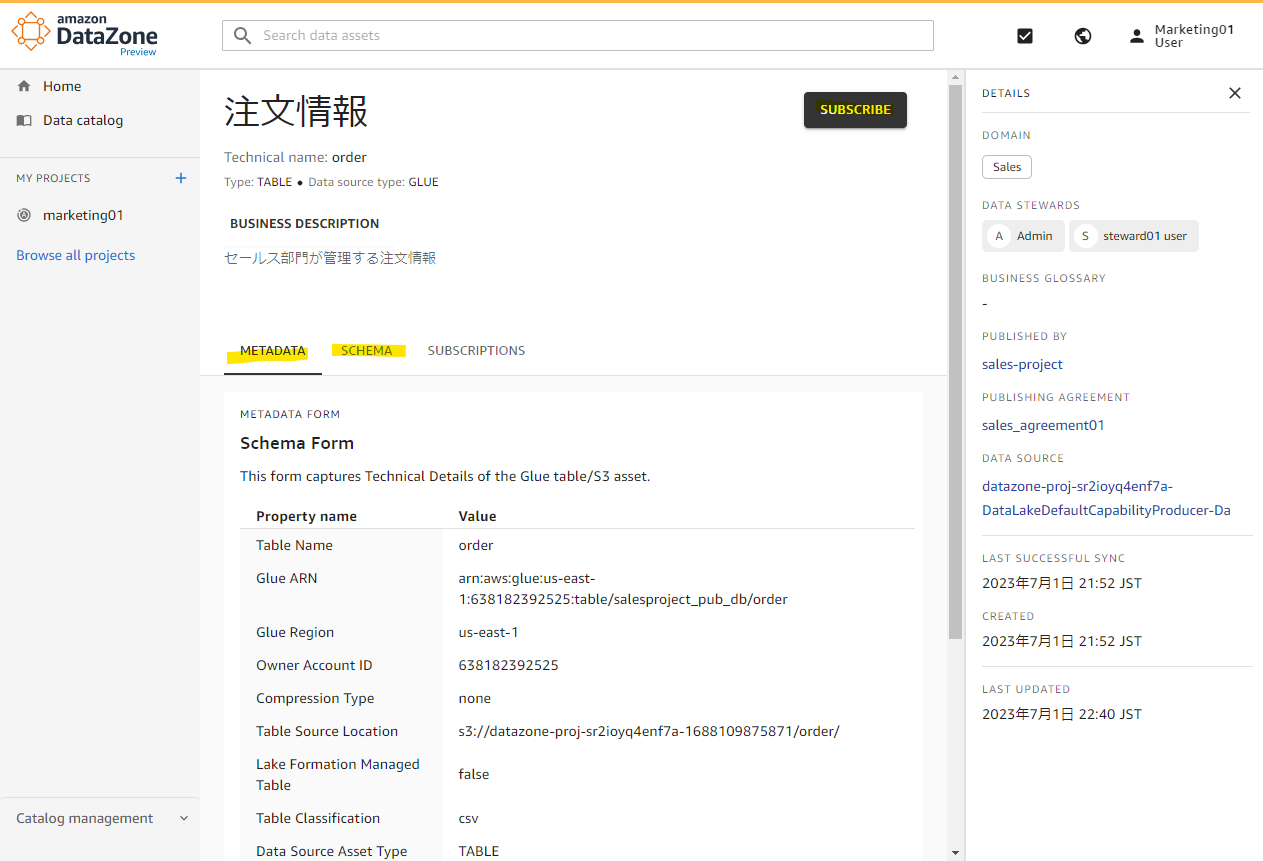Click the Sales domain chip
The width and height of the screenshot is (1263, 861).
(1007, 167)
